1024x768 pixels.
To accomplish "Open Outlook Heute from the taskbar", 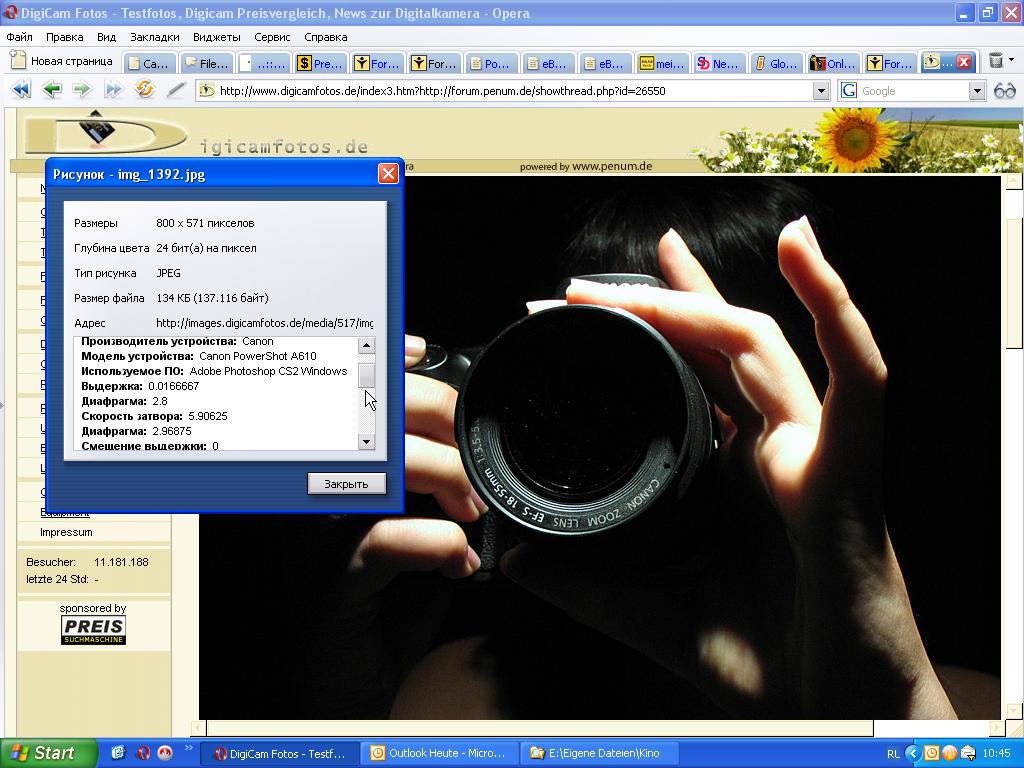I will click(438, 753).
